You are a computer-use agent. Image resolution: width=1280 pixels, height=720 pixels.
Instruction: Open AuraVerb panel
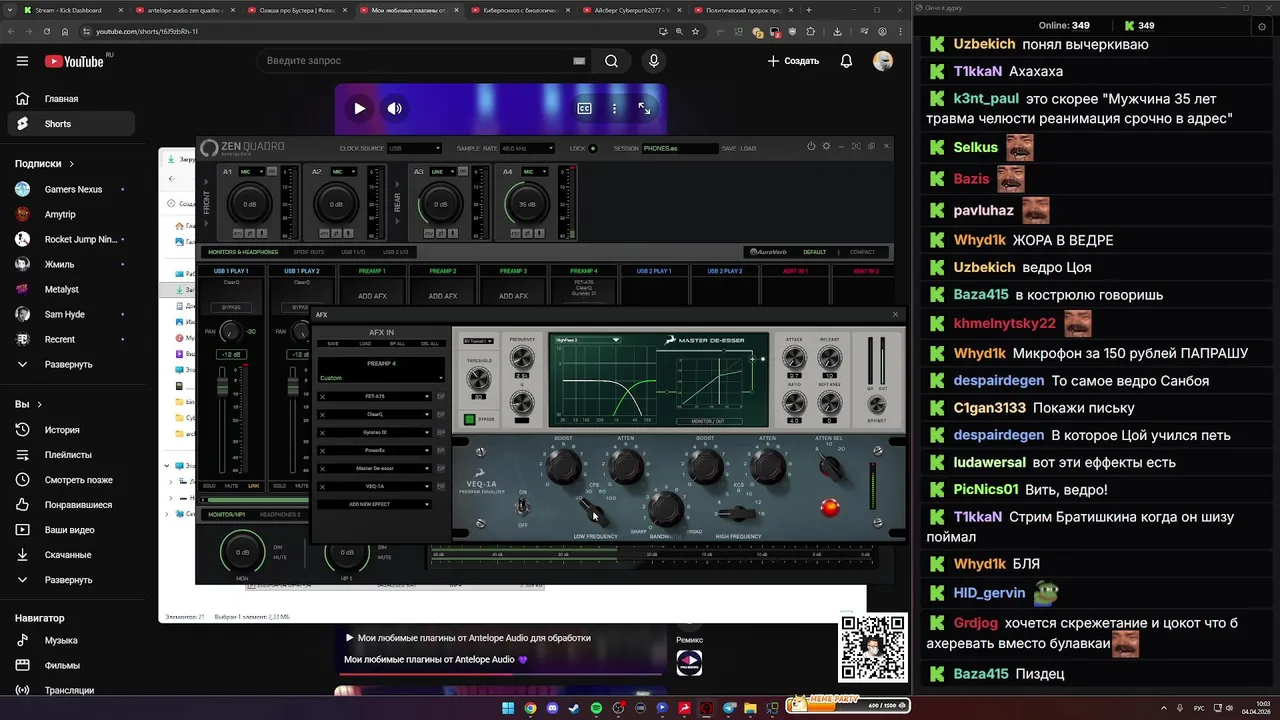[770, 252]
